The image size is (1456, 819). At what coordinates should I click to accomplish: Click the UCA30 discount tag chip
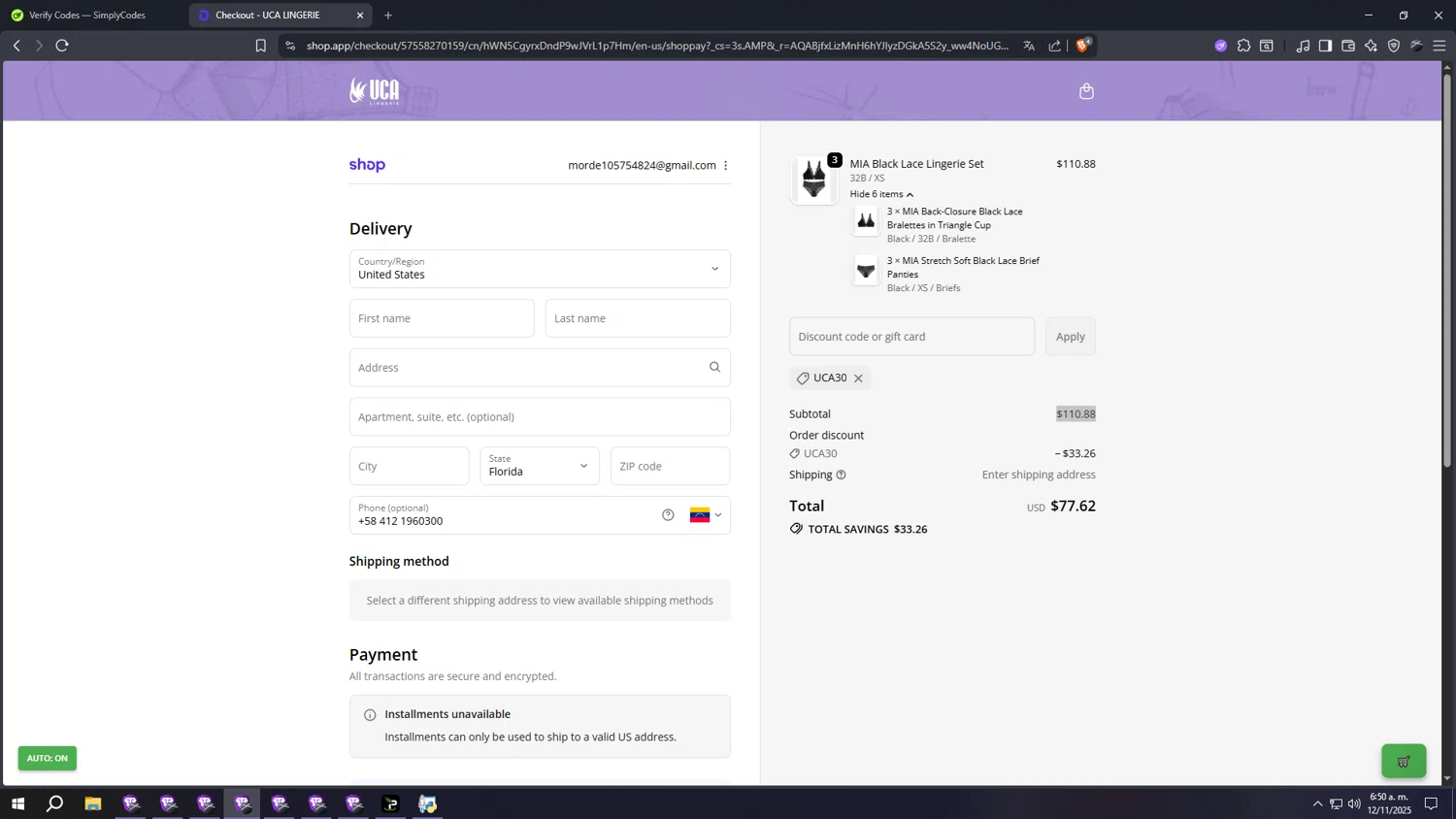[830, 378]
